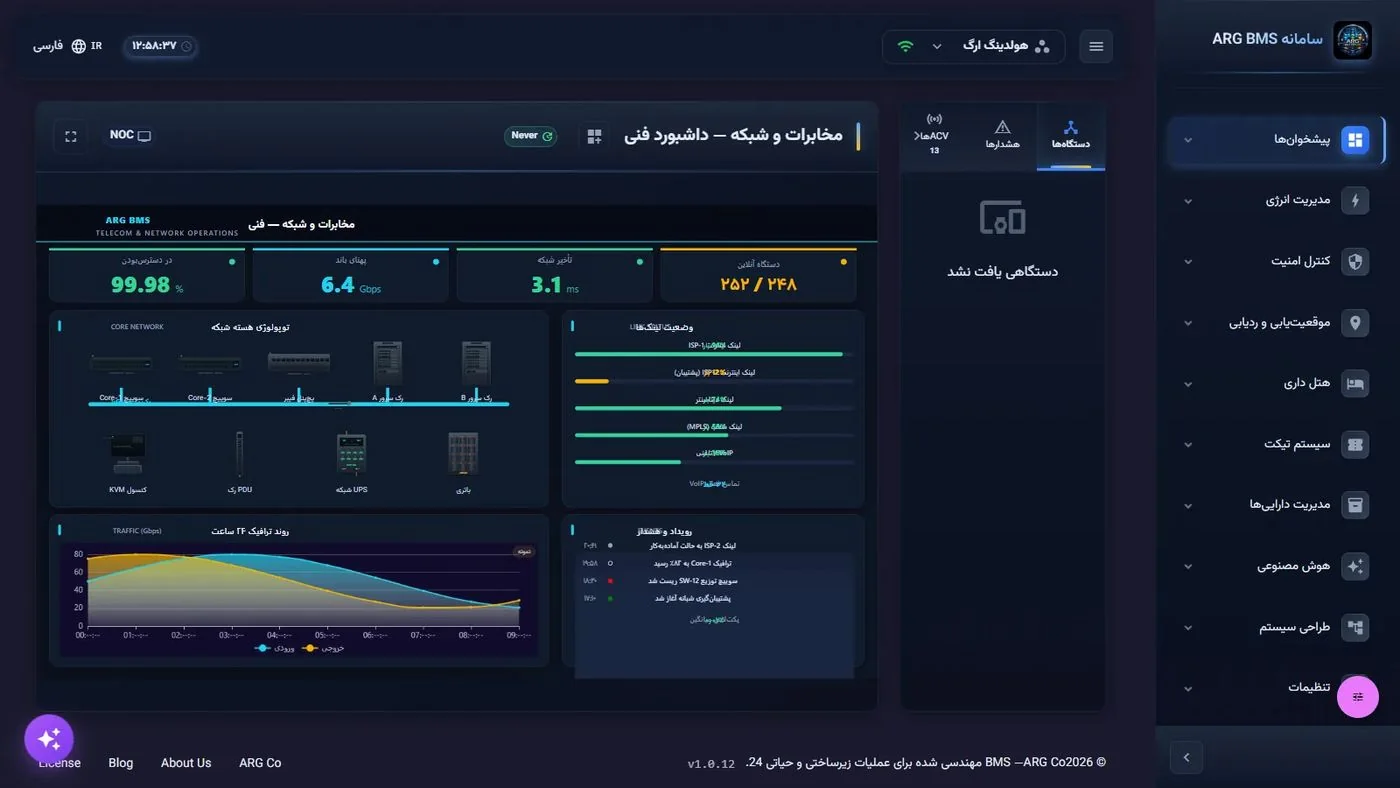Click the طراحی سیستم diagram icon
The height and width of the screenshot is (788, 1400).
pyautogui.click(x=1355, y=627)
